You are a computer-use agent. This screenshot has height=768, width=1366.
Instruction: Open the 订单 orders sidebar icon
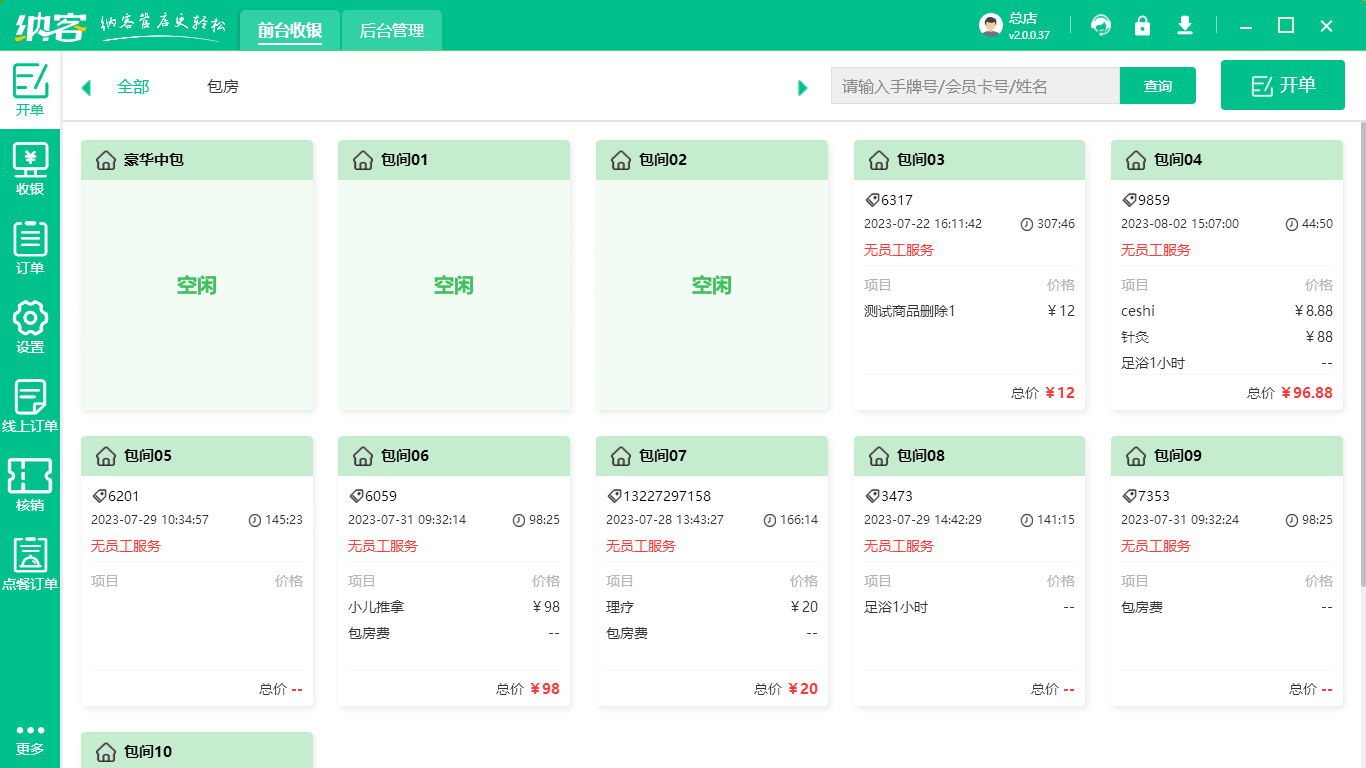[30, 248]
